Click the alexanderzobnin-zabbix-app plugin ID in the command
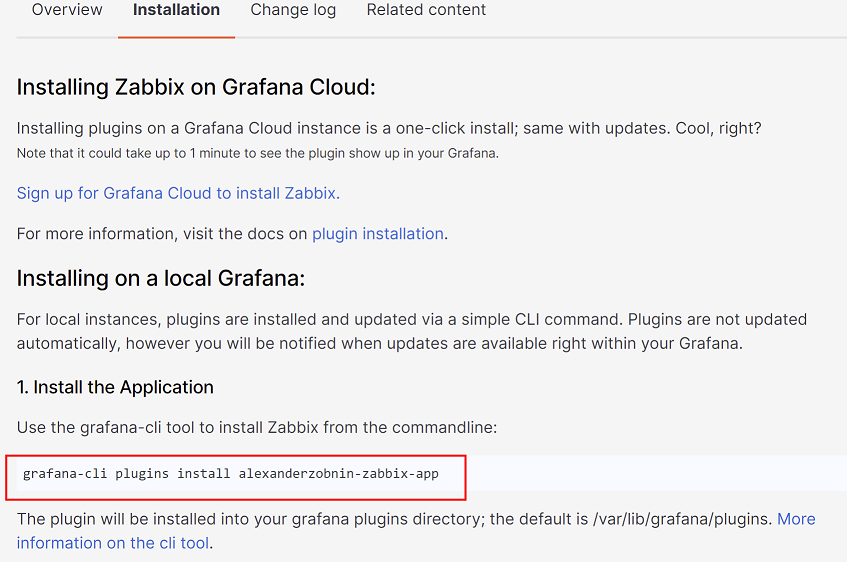The image size is (847, 562). click(x=338, y=474)
